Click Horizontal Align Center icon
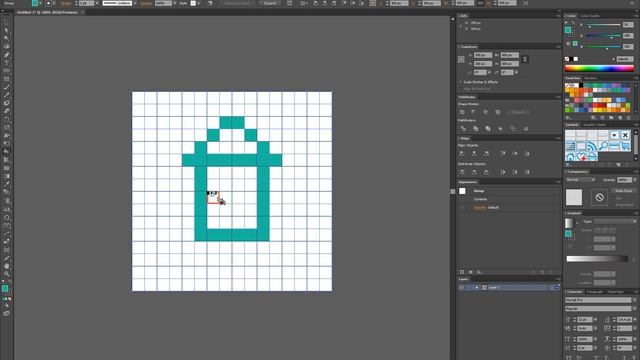The height and width of the screenshot is (360, 640). [474, 153]
